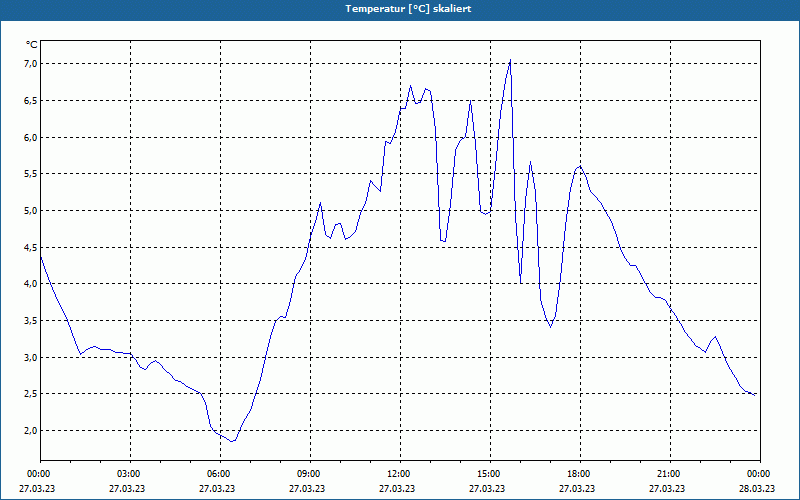This screenshot has height=500, width=800.
Task: Click the 27.03.23 date under 18:00
Action: 577,488
